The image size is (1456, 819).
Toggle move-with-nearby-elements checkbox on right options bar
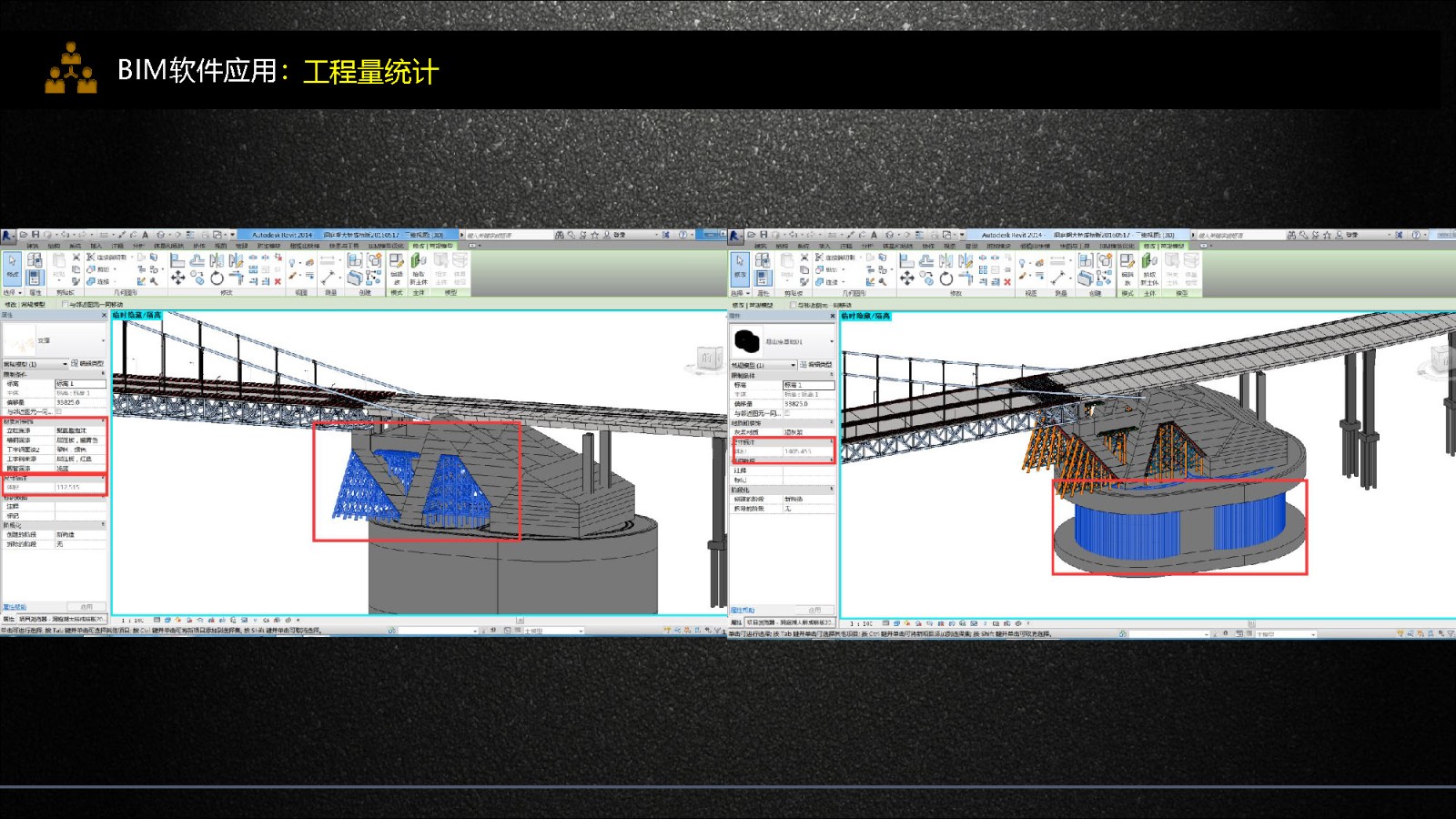pos(794,305)
